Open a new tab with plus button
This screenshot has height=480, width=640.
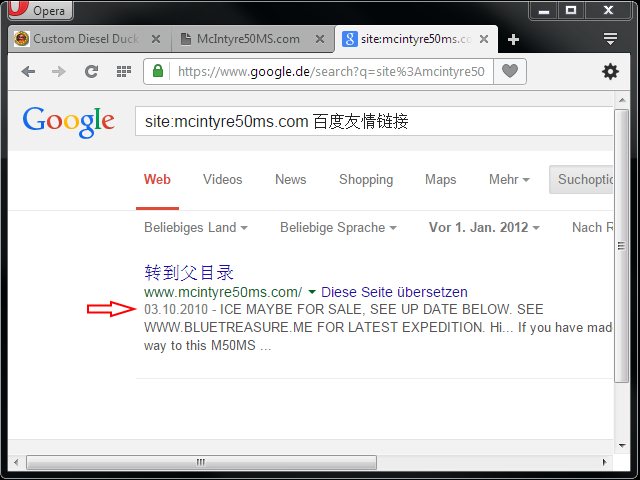point(513,40)
